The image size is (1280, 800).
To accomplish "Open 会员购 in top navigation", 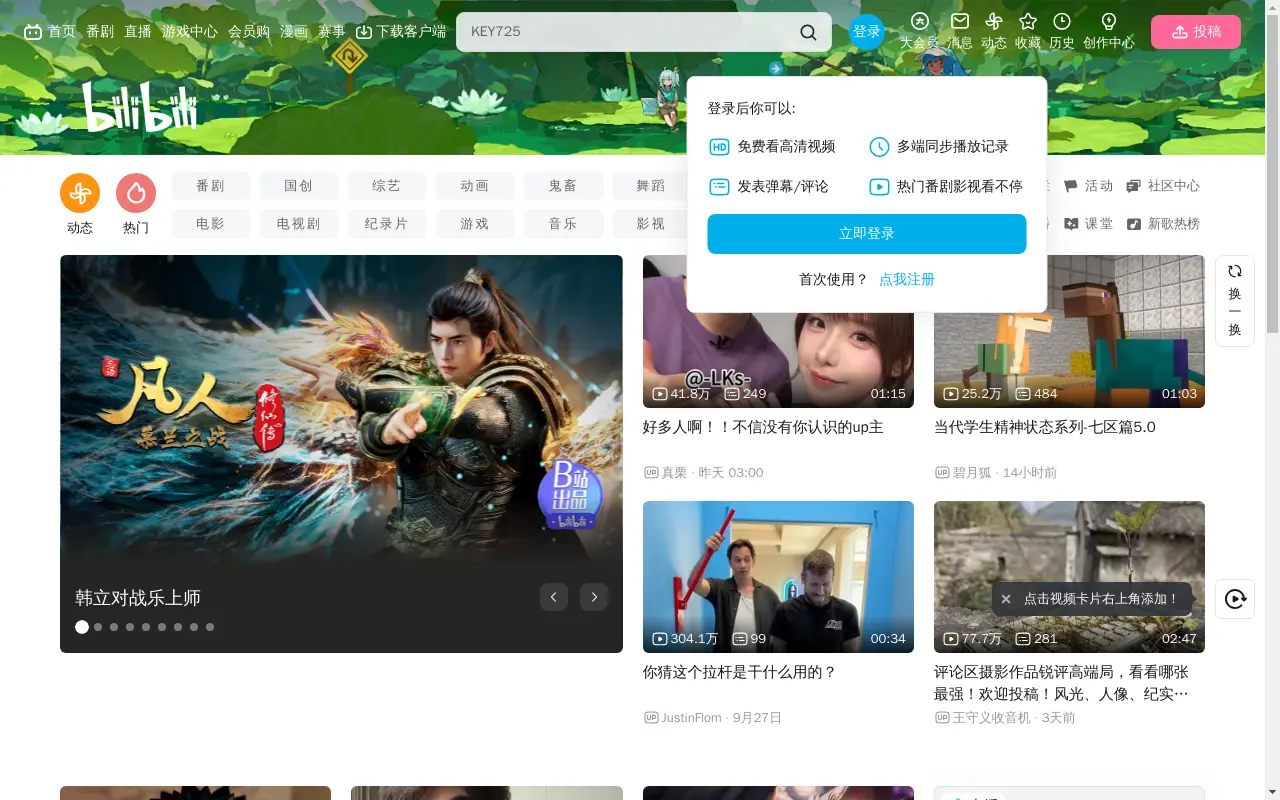I will click(x=249, y=32).
